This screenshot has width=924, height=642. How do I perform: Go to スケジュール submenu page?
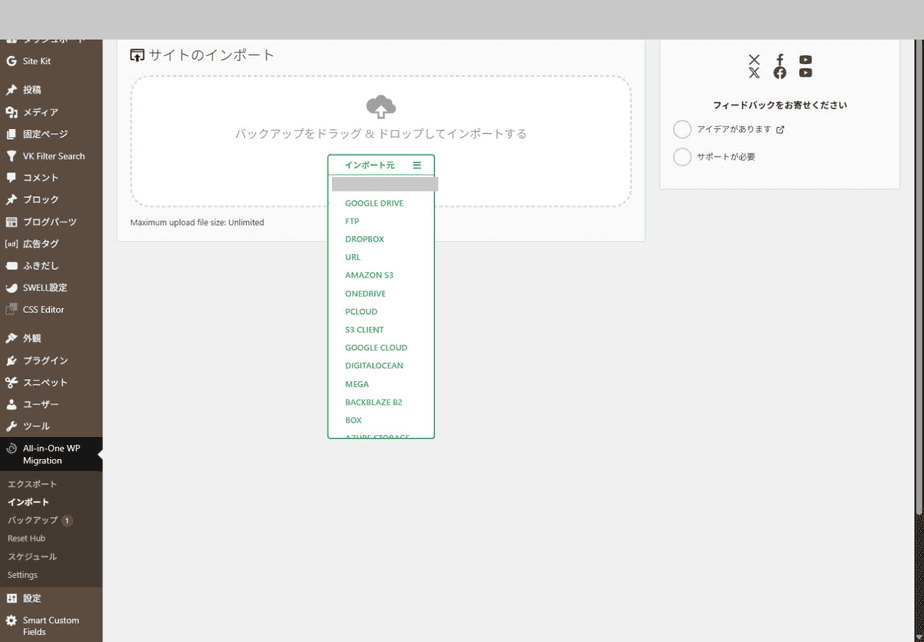click(32, 557)
